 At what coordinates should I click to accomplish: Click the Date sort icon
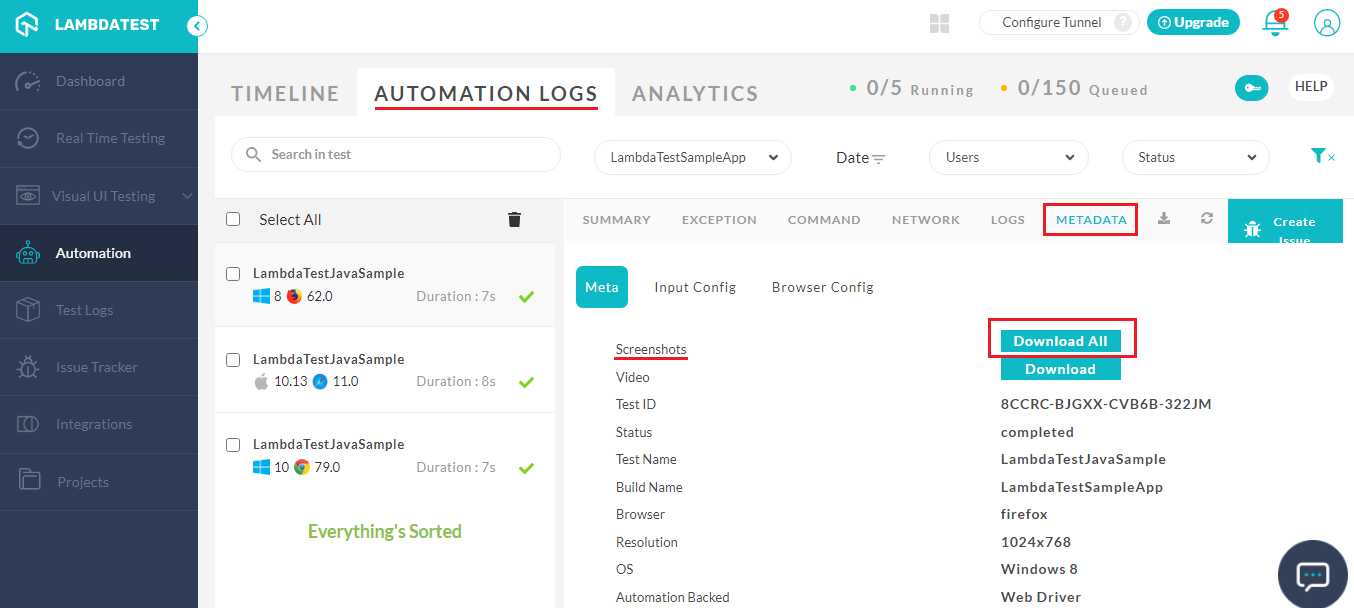point(878,158)
